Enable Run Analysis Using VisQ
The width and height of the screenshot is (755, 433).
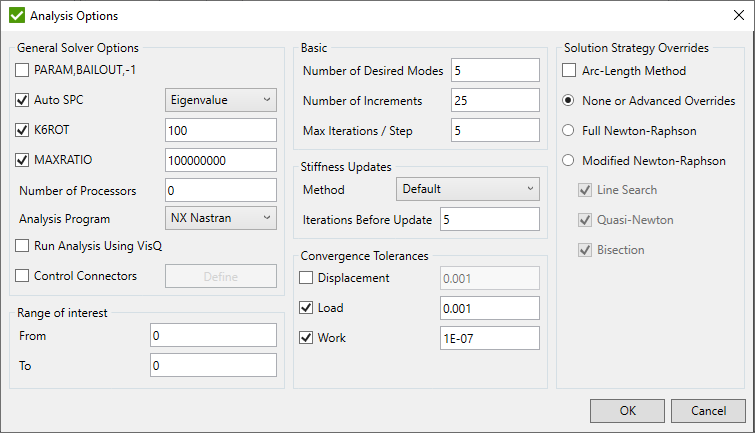[24, 246]
